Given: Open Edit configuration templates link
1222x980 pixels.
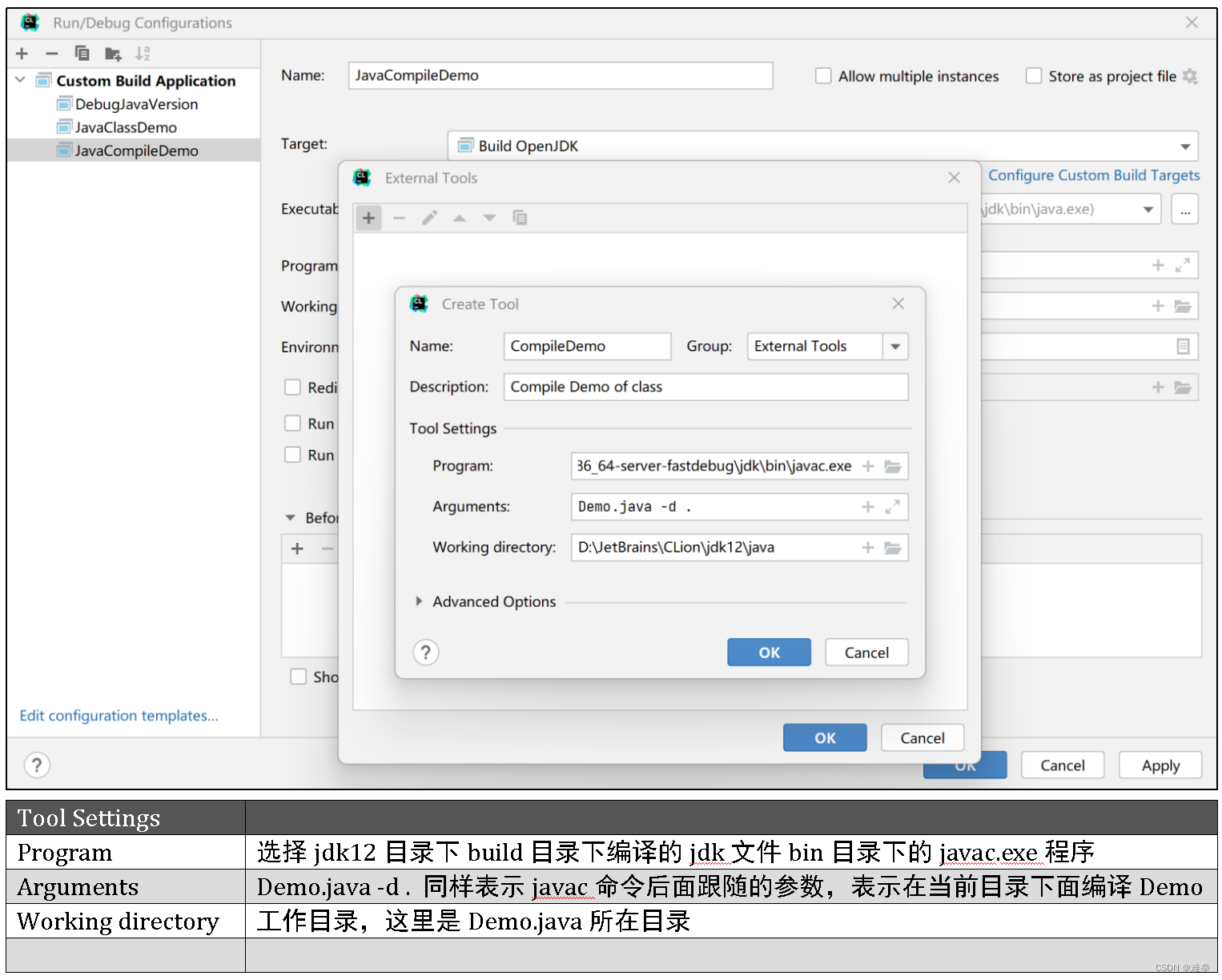Looking at the screenshot, I should point(119,716).
